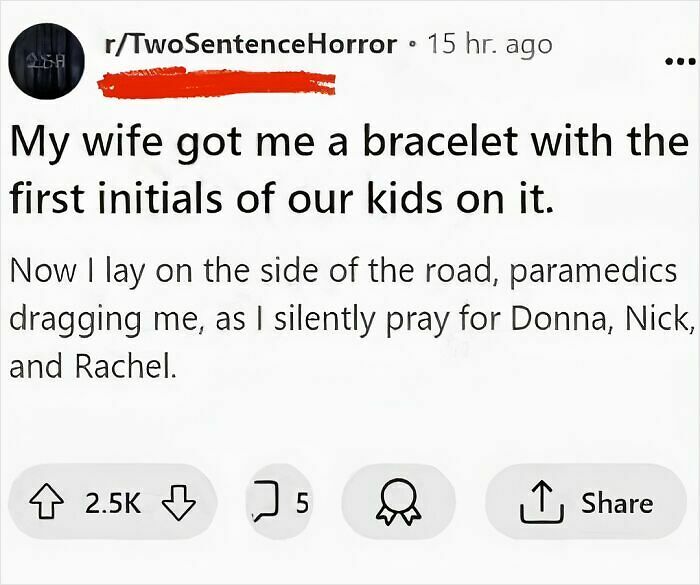This screenshot has height=585, width=700.
Task: Downvote the bracelet post
Action: pyautogui.click(x=180, y=503)
